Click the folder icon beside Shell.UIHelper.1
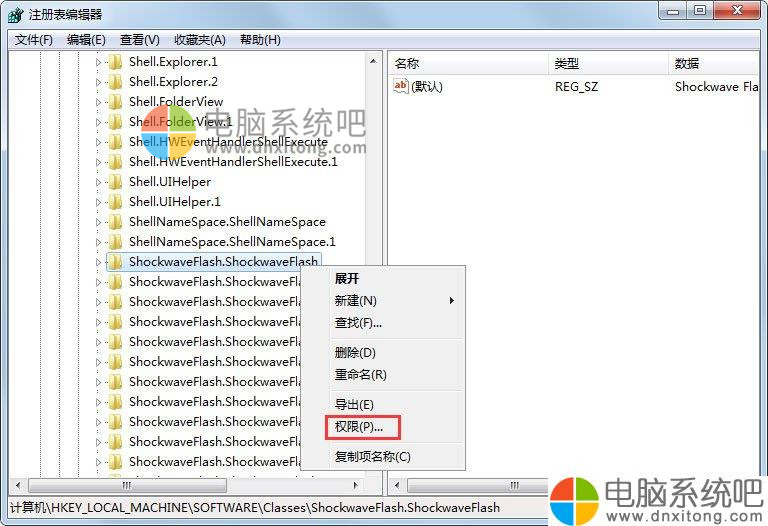Image resolution: width=768 pixels, height=526 pixels. [x=116, y=202]
